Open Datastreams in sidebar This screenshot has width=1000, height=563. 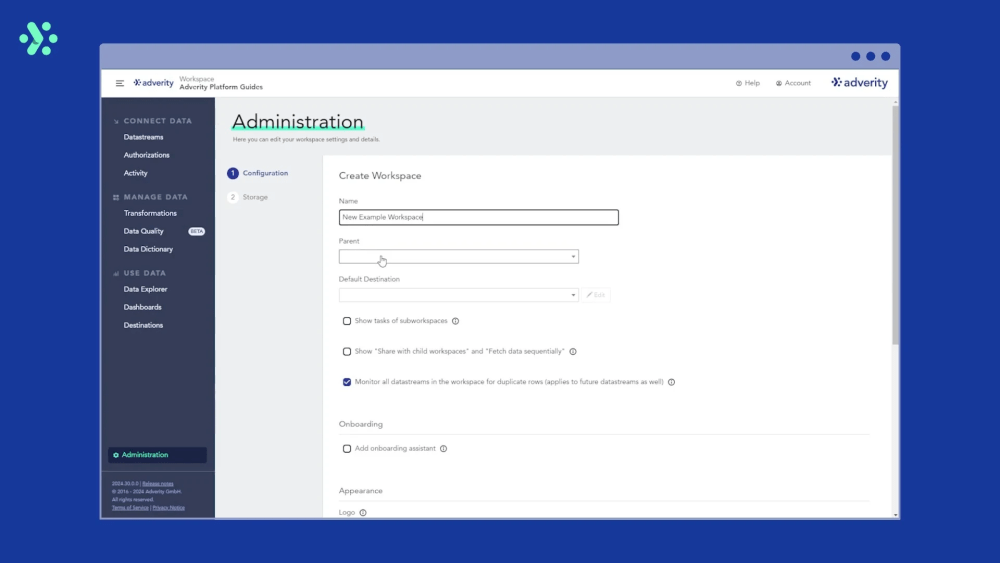tap(143, 137)
